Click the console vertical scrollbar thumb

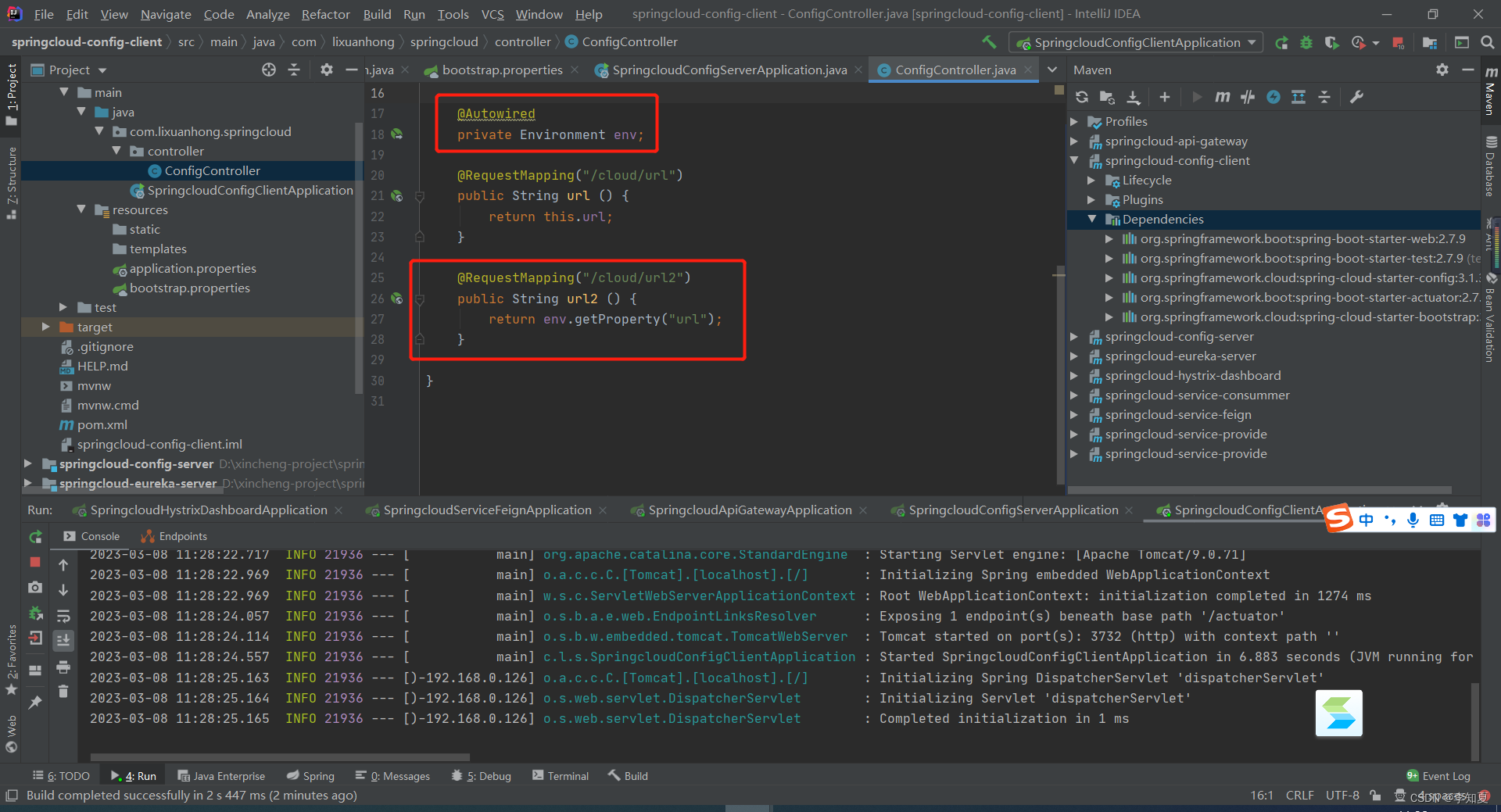coord(1475,721)
